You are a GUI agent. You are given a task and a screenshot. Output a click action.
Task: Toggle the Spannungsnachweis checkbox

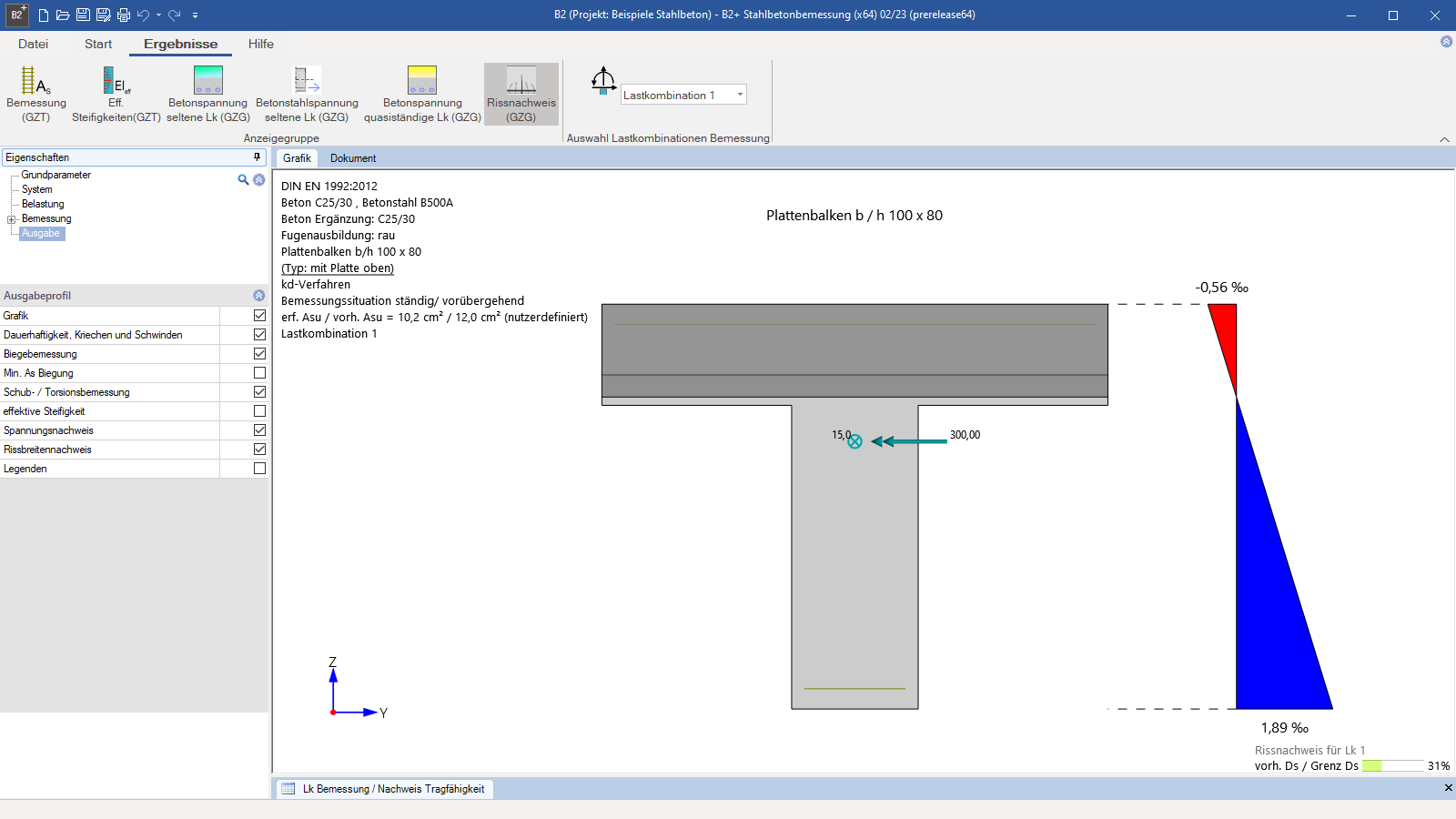[259, 430]
